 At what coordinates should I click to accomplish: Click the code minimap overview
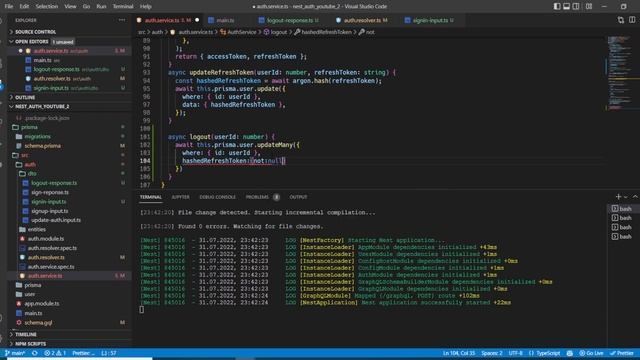tap(621, 73)
